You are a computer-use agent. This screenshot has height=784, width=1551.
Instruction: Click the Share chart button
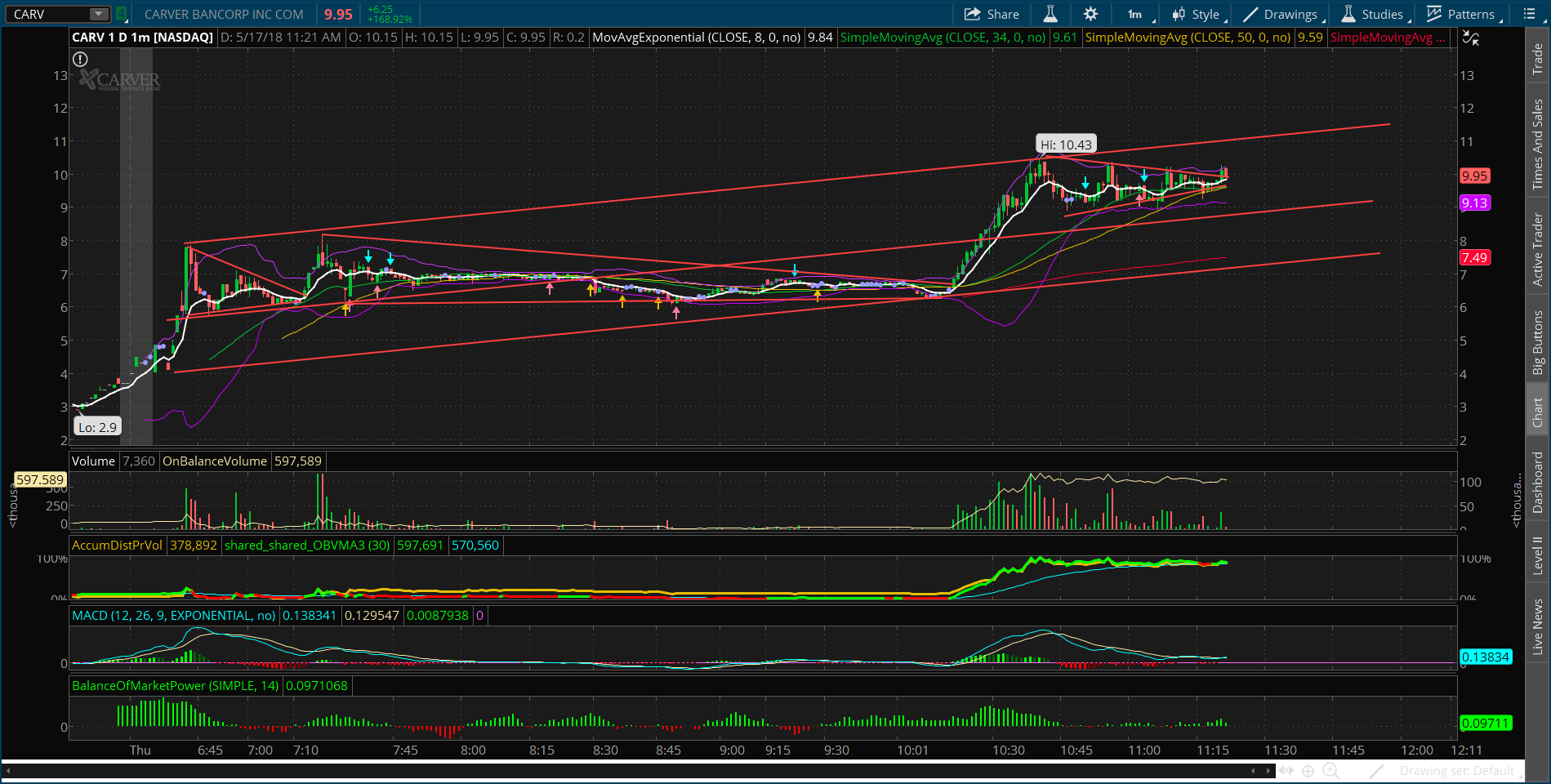pos(992,14)
